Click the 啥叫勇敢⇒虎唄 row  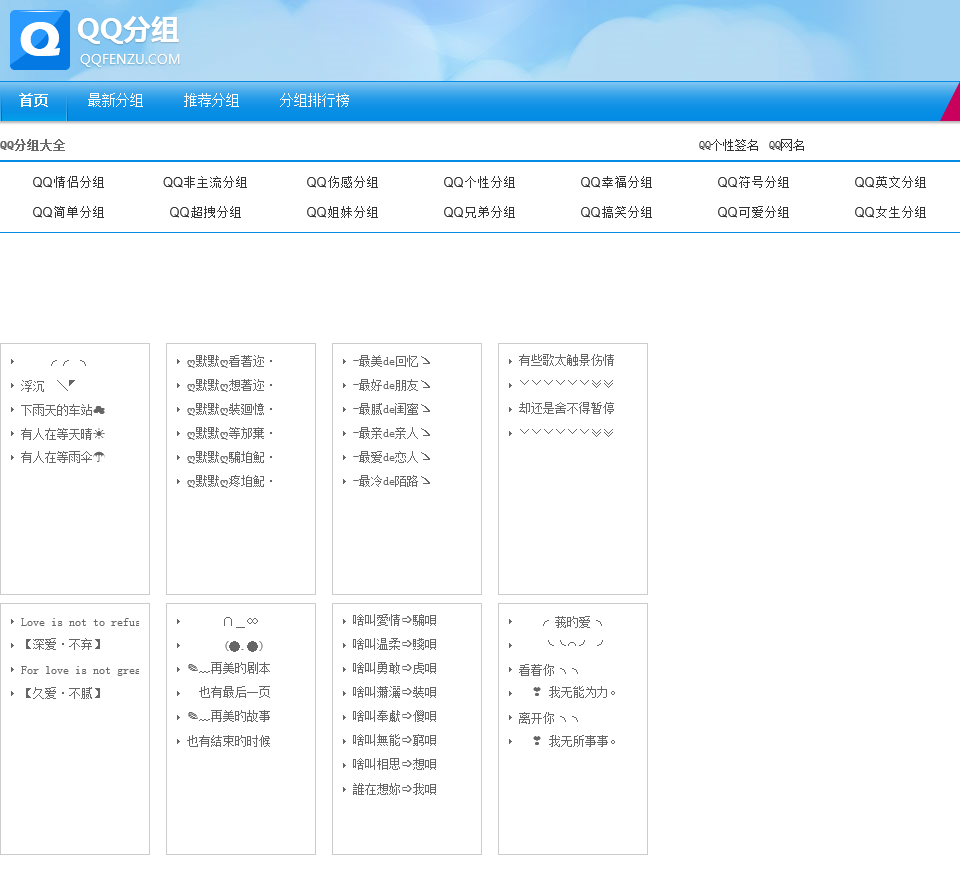tap(394, 668)
